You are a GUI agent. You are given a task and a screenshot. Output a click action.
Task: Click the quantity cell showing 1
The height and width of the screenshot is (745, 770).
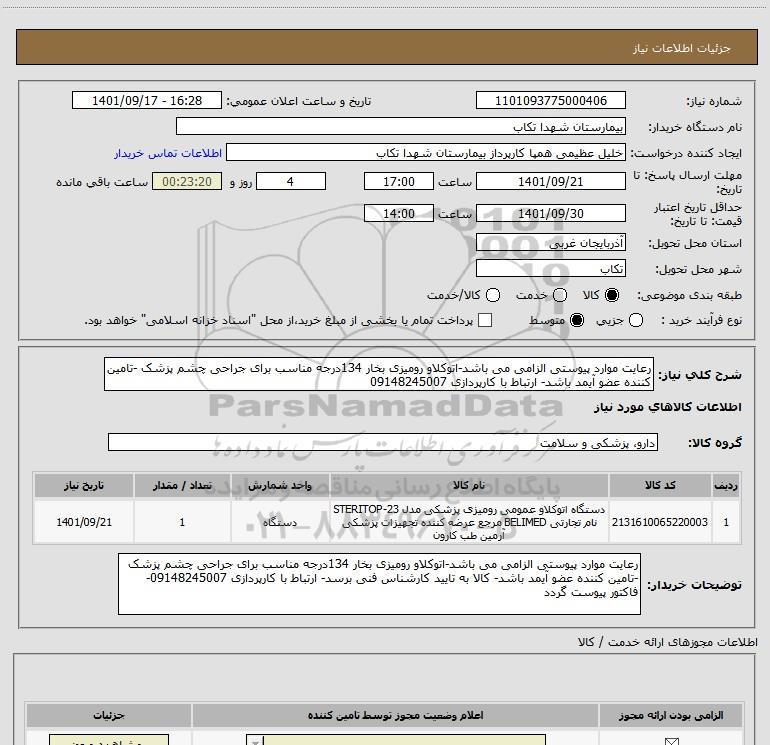182,522
